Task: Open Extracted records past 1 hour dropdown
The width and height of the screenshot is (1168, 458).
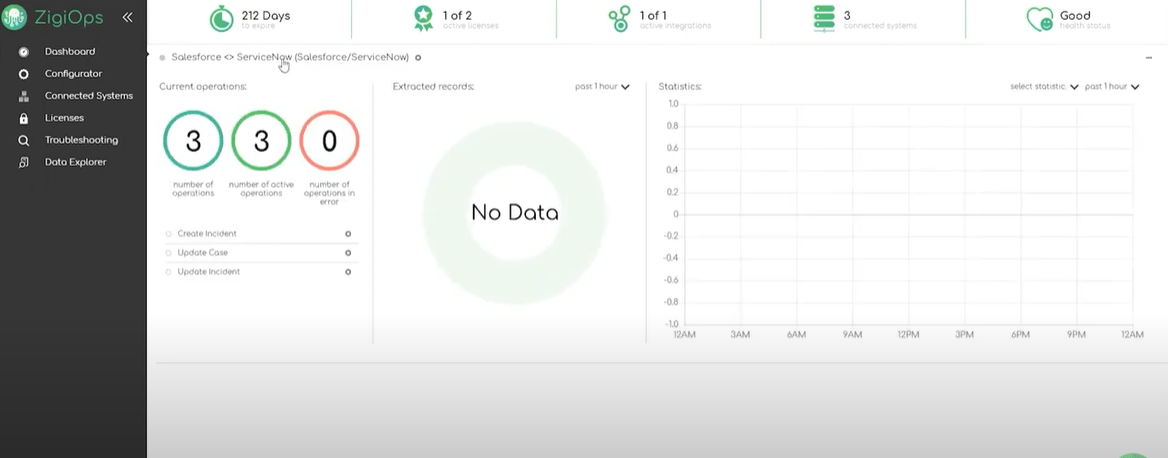Action: [x=602, y=86]
